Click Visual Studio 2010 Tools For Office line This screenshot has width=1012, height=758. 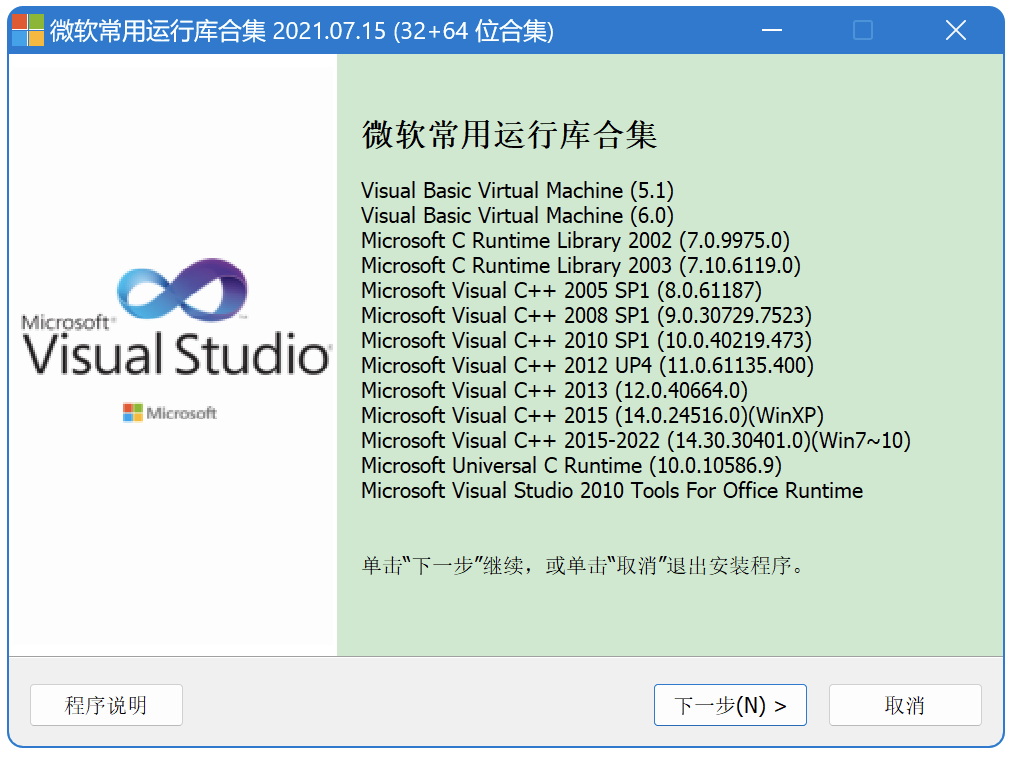pos(612,491)
